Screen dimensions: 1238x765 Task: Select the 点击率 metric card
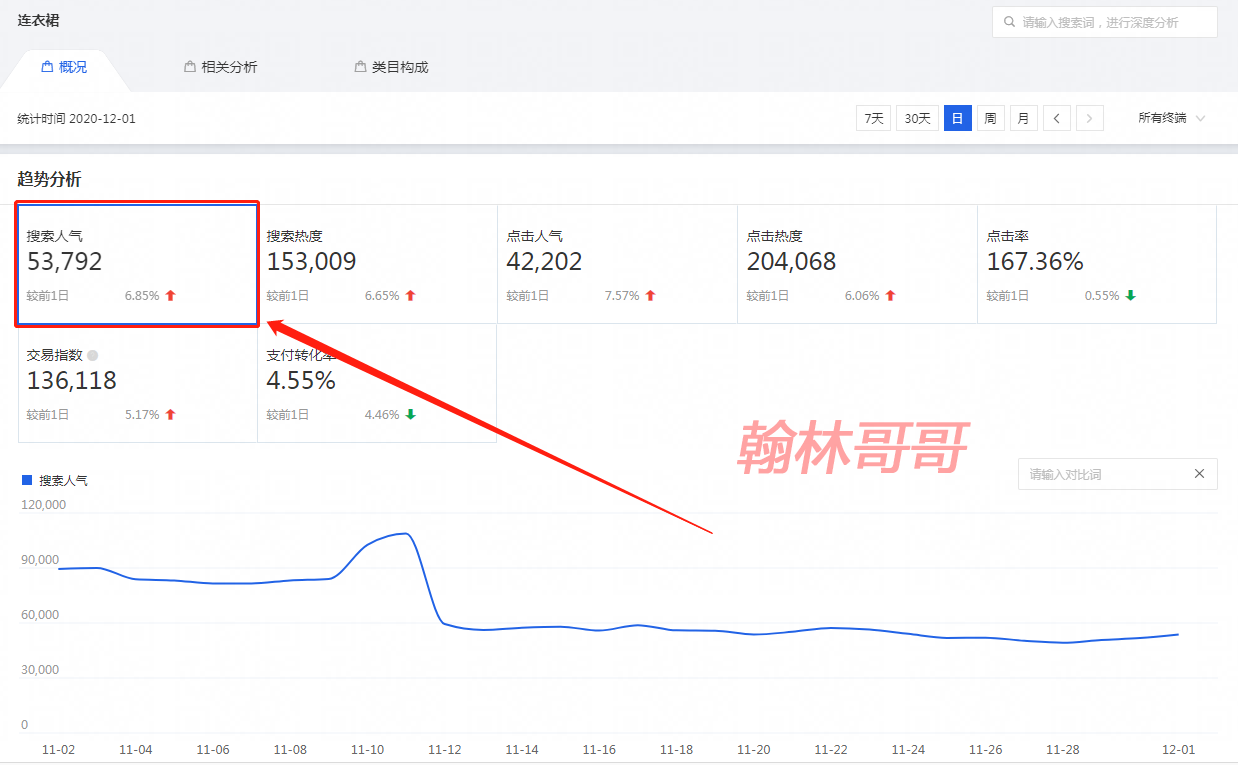1097,265
